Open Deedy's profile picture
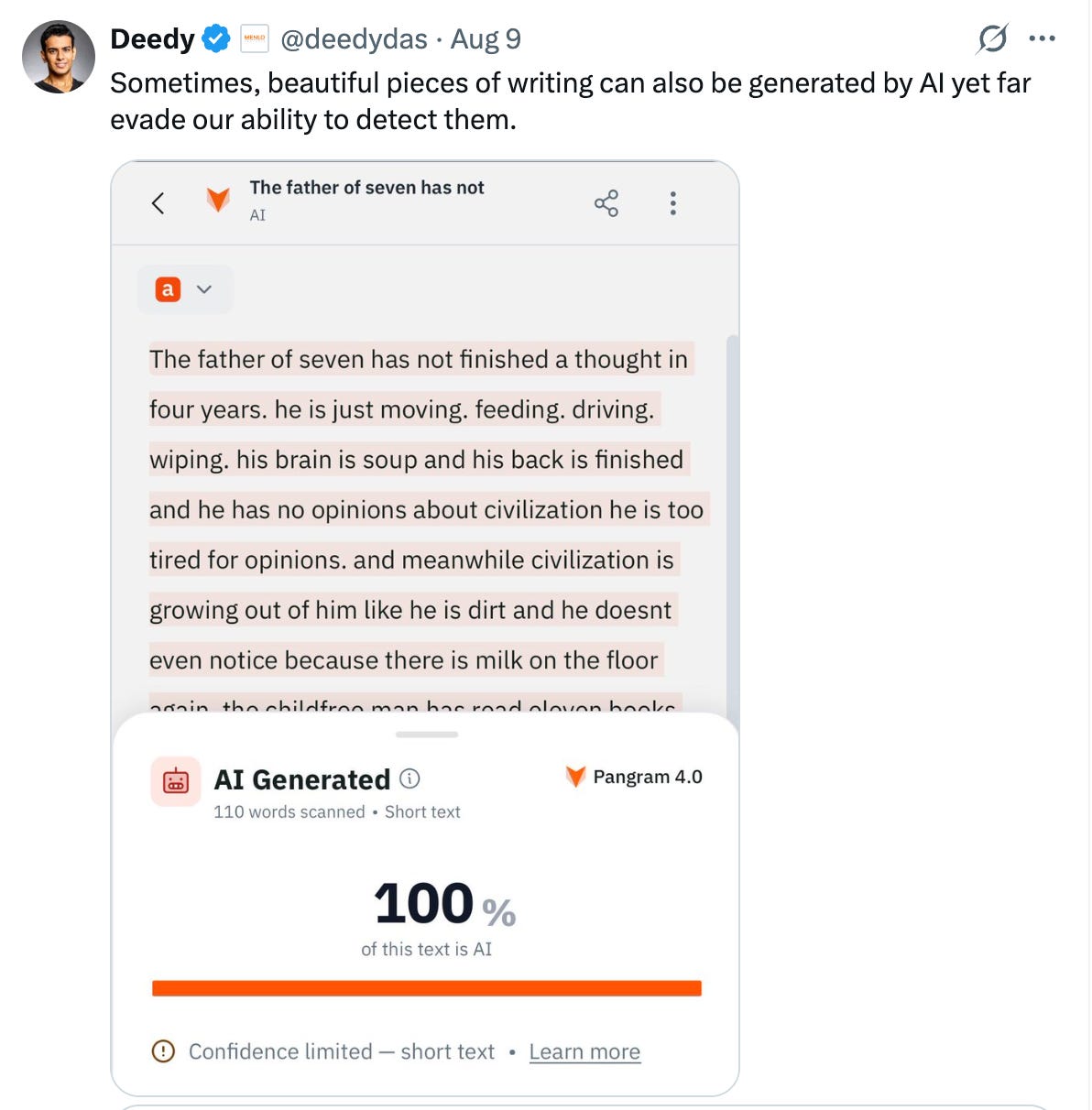 pyautogui.click(x=59, y=57)
